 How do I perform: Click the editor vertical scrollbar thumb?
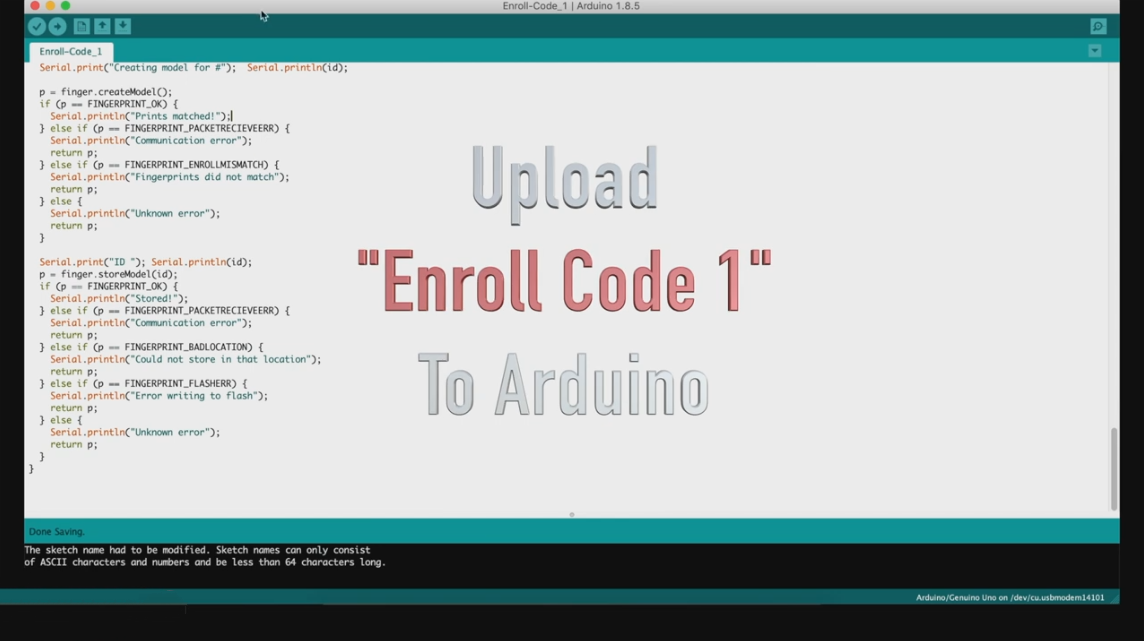[x=1113, y=469]
